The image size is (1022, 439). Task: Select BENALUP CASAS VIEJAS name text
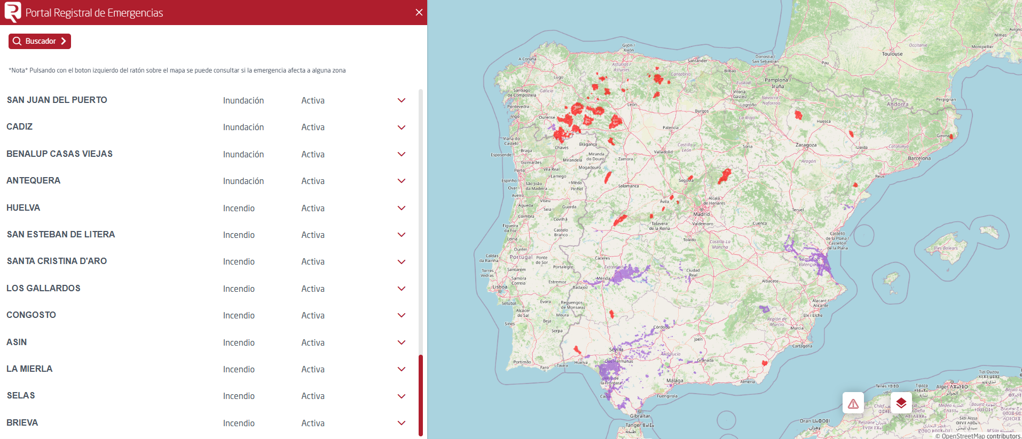[59, 154]
